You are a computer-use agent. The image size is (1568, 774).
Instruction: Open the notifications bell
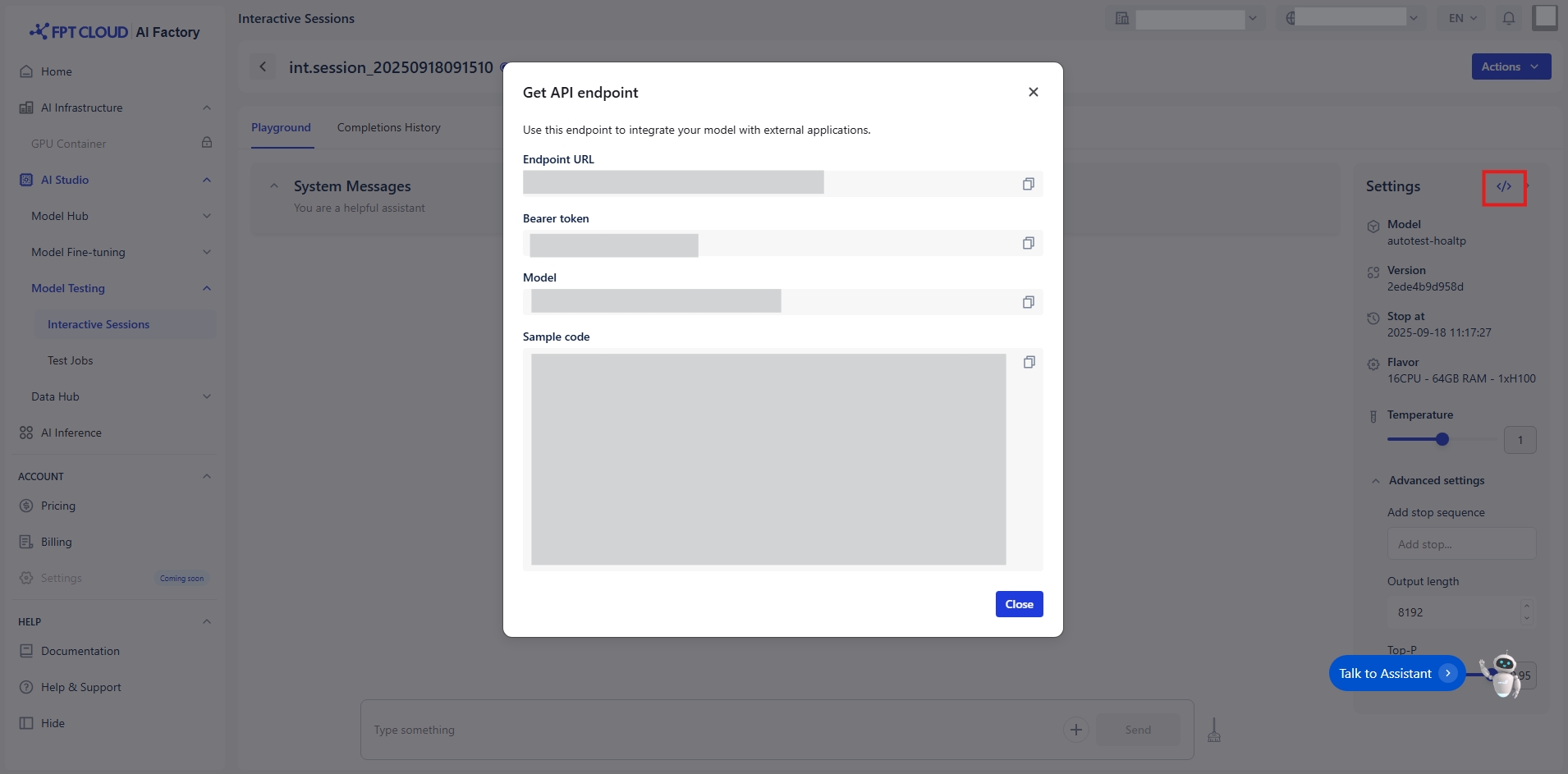pos(1508,18)
